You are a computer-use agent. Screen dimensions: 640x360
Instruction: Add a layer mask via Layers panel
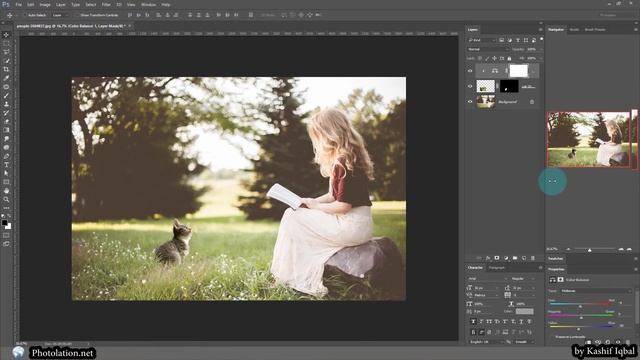(x=497, y=258)
